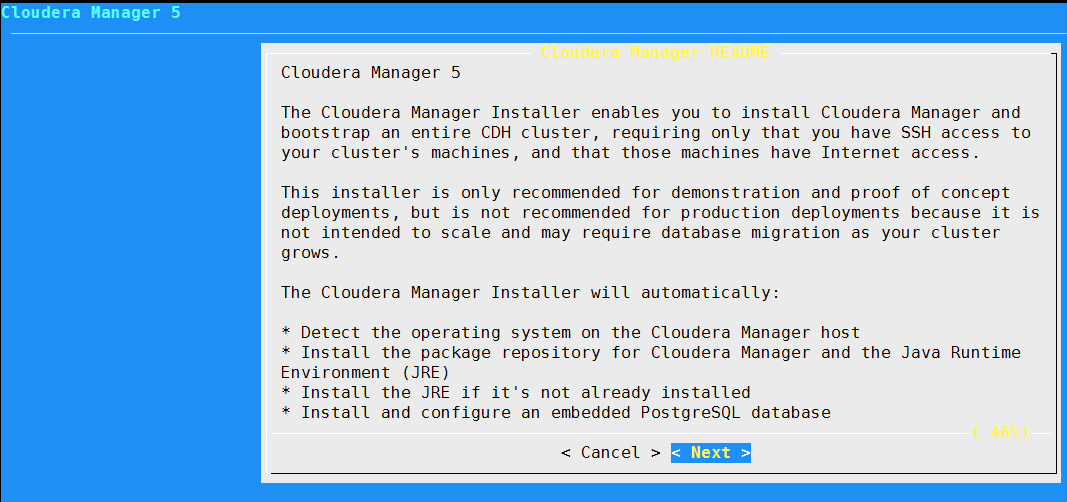Select the Install the JRE bullet line
This screenshot has width=1067, height=502.
pos(516,392)
